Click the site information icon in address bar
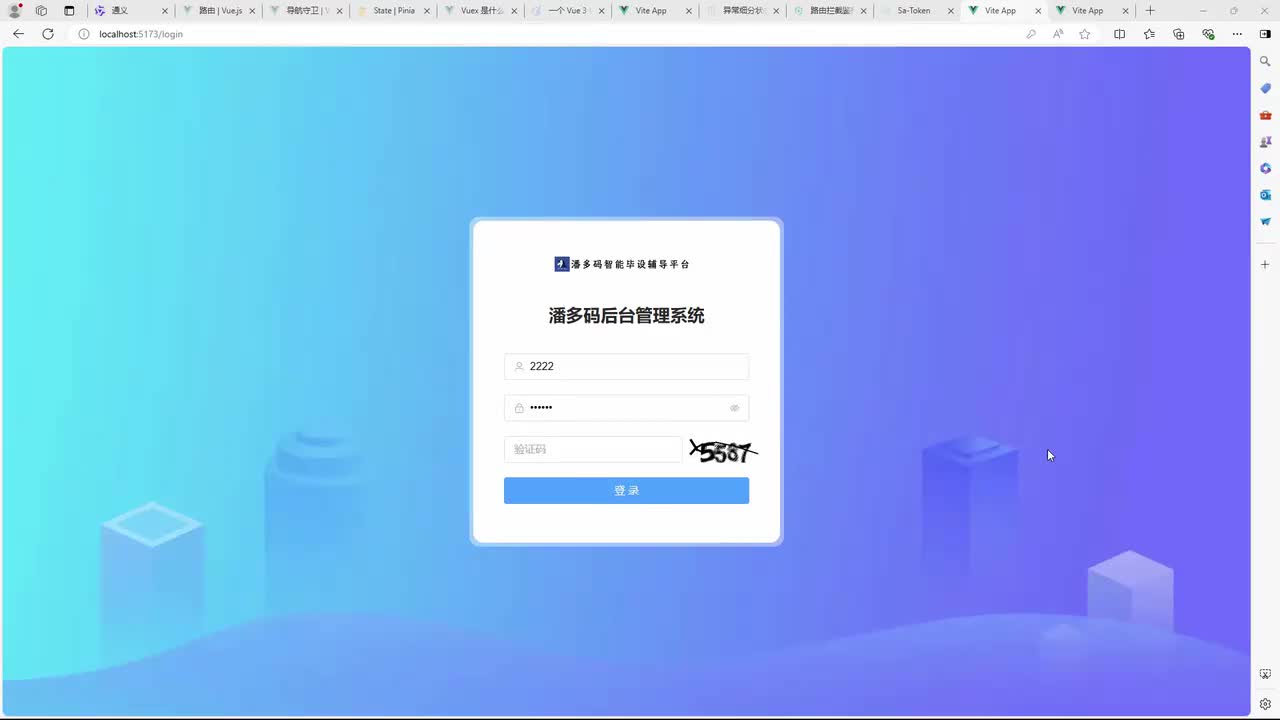This screenshot has height=720, width=1280. [84, 34]
